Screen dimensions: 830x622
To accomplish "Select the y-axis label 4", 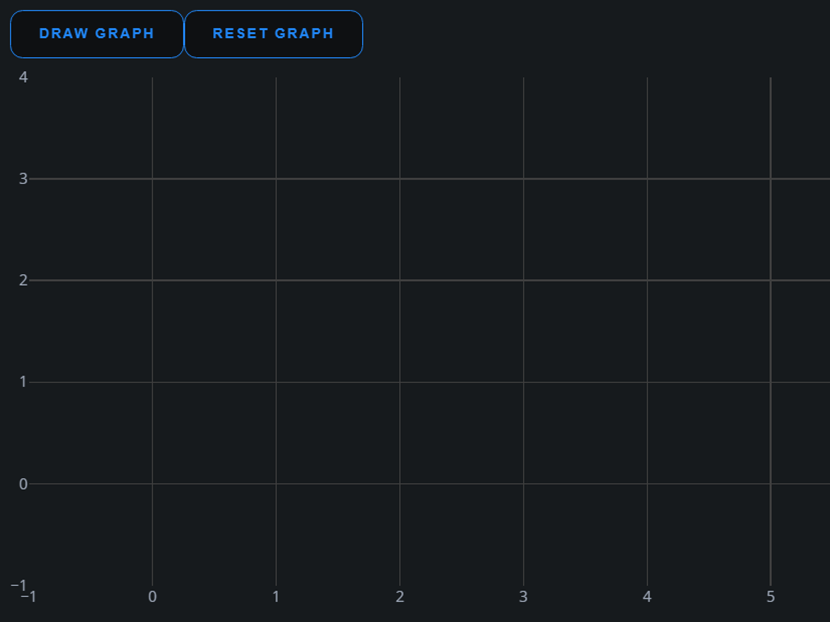I will click(x=23, y=77).
